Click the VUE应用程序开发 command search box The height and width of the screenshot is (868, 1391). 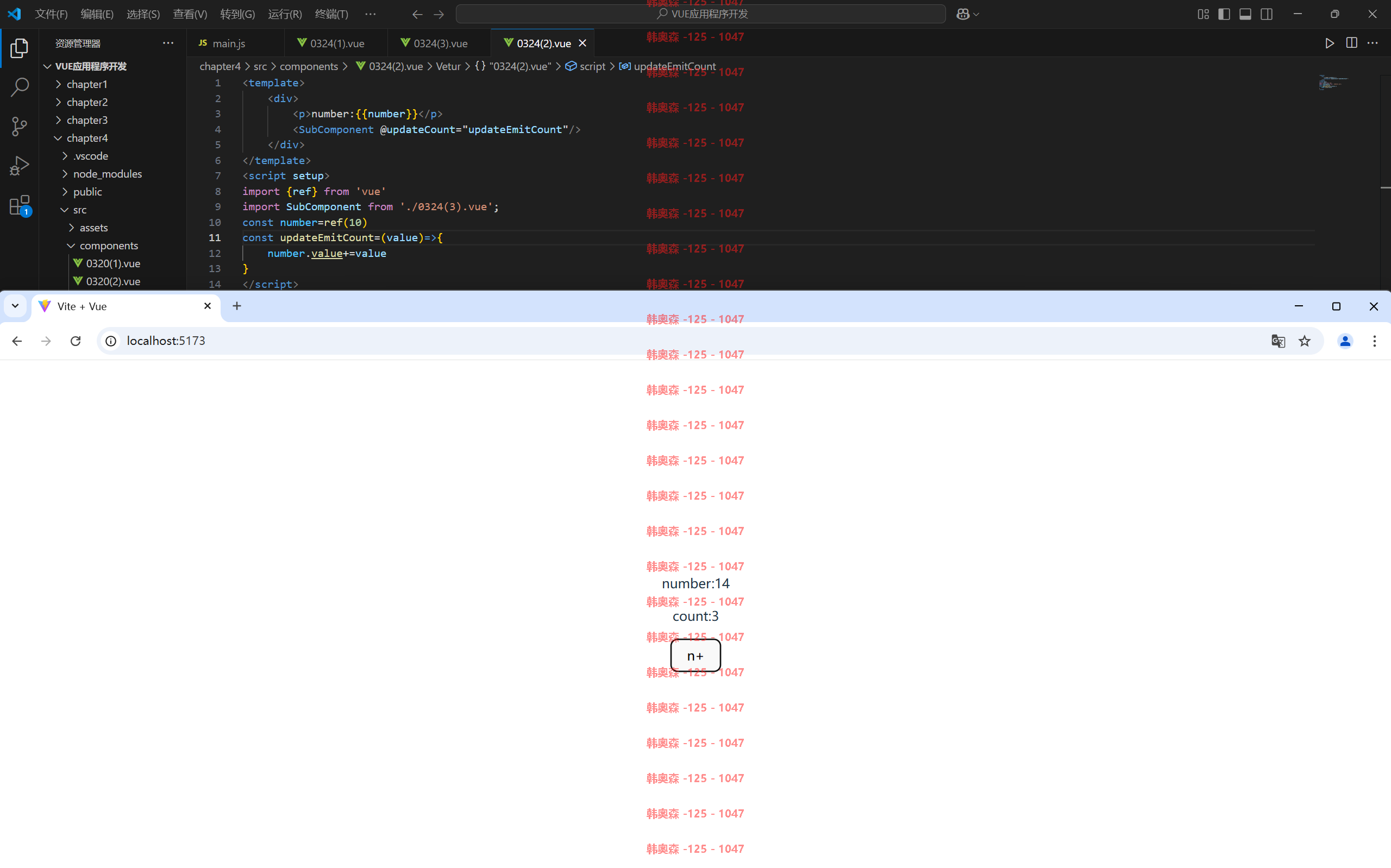(x=700, y=14)
